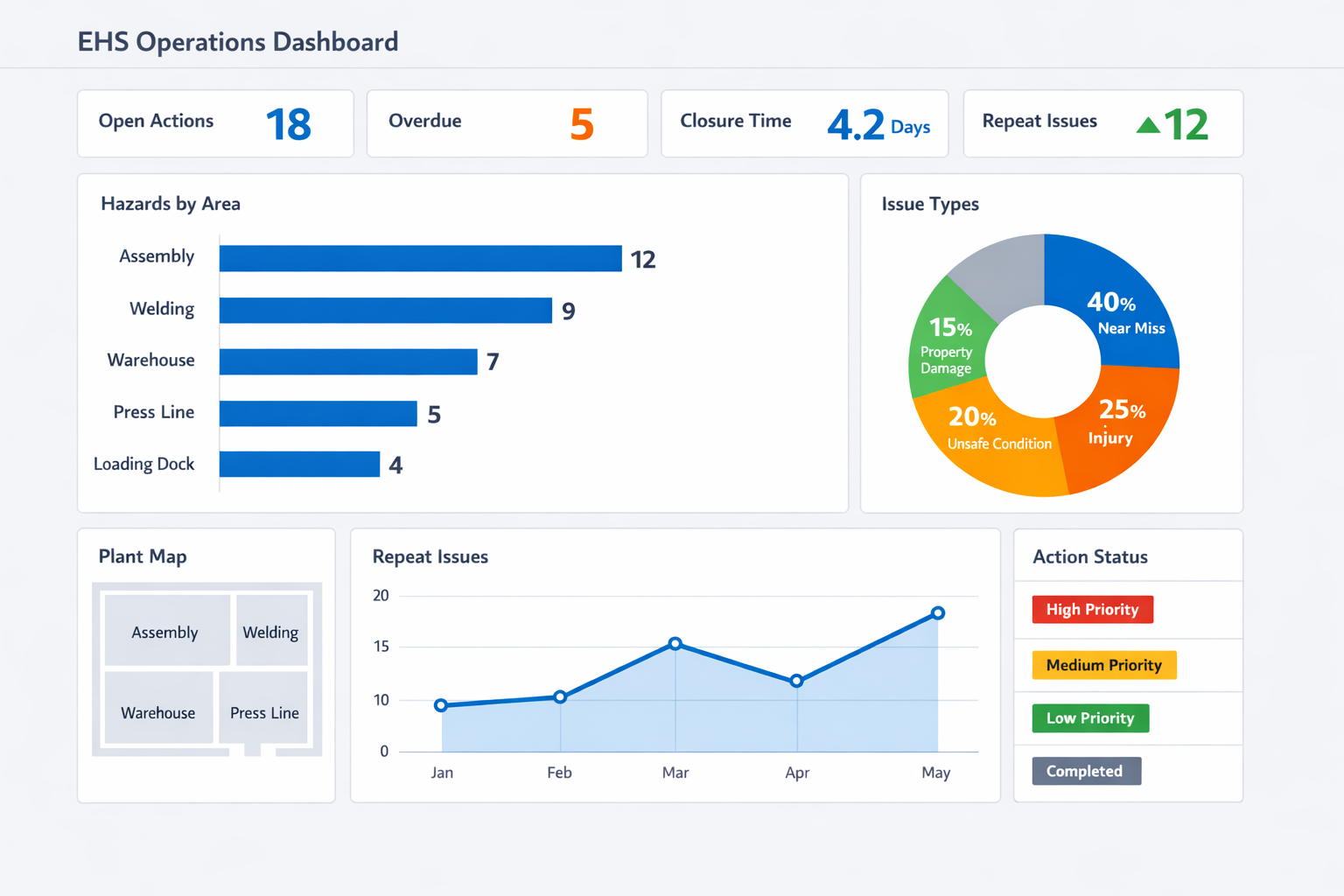Open the Open Actions card showing 18
The height and width of the screenshot is (896, 1344).
pos(215,123)
